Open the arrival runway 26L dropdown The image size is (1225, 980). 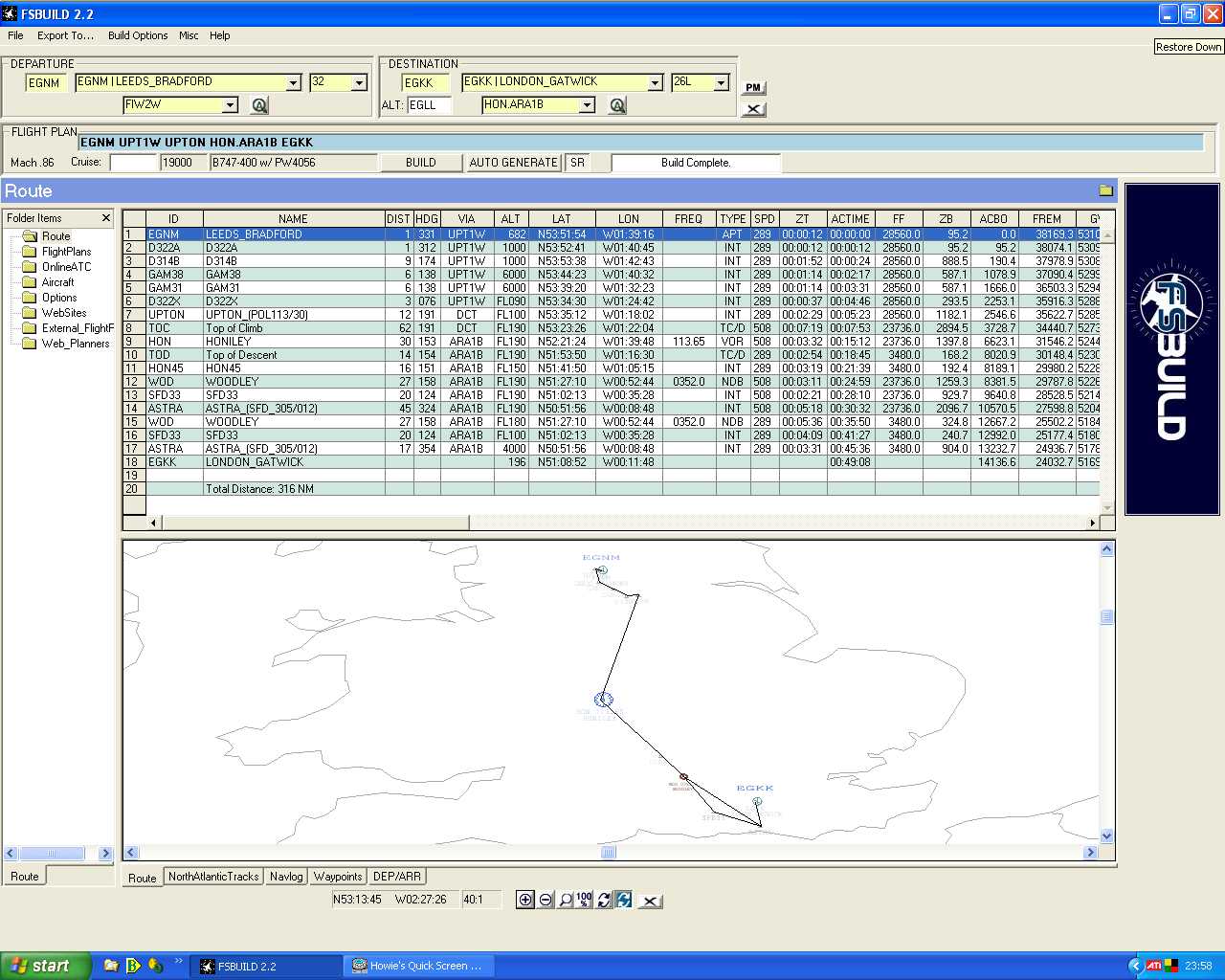(x=722, y=83)
